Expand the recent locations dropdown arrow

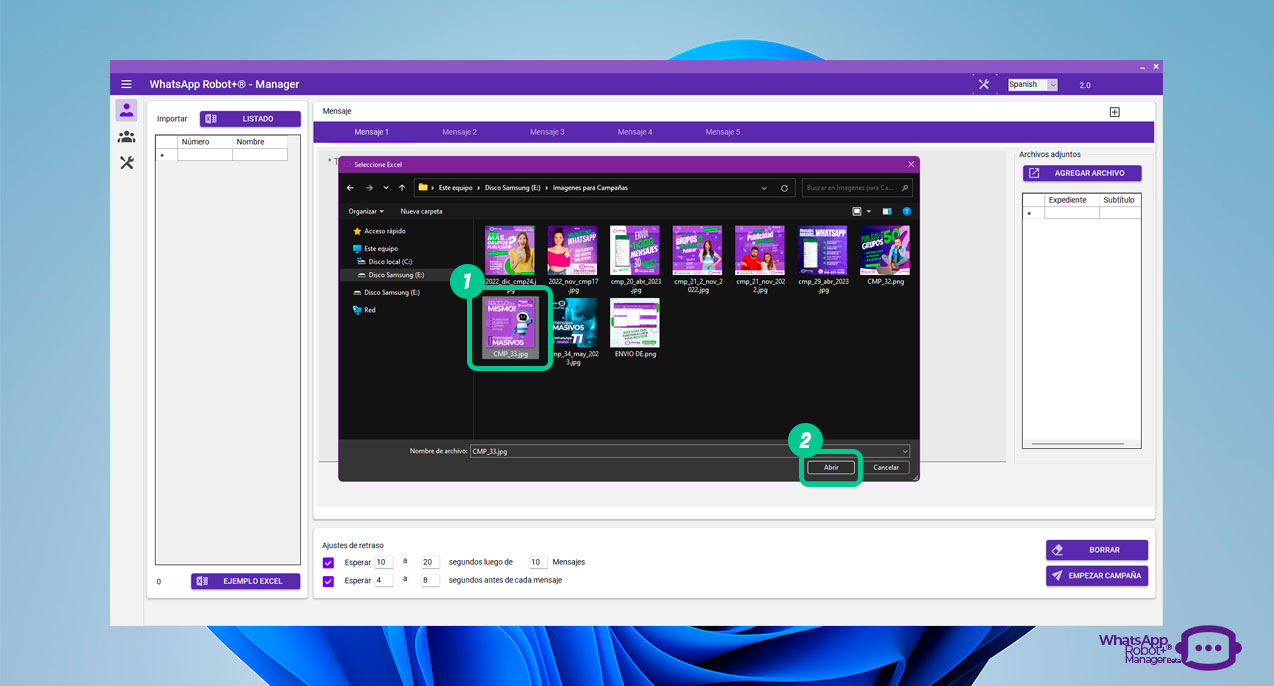pyautogui.click(x=386, y=187)
